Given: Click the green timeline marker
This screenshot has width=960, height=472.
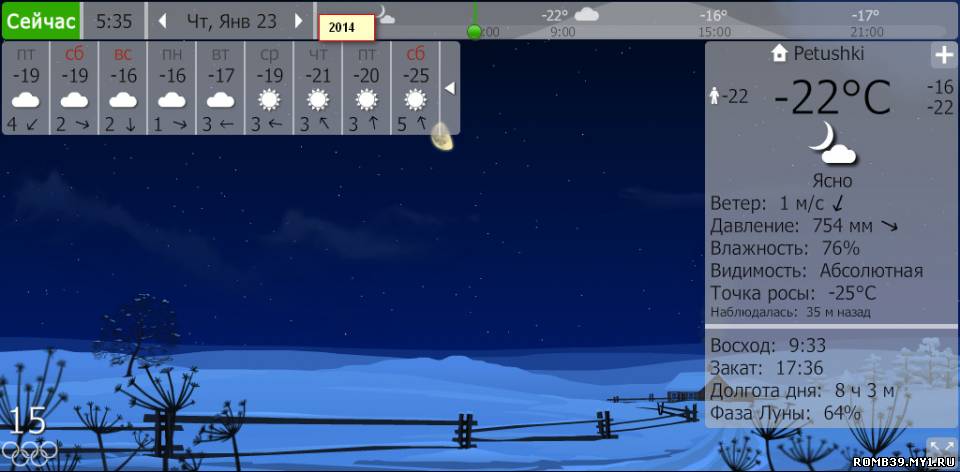Looking at the screenshot, I should 474,31.
